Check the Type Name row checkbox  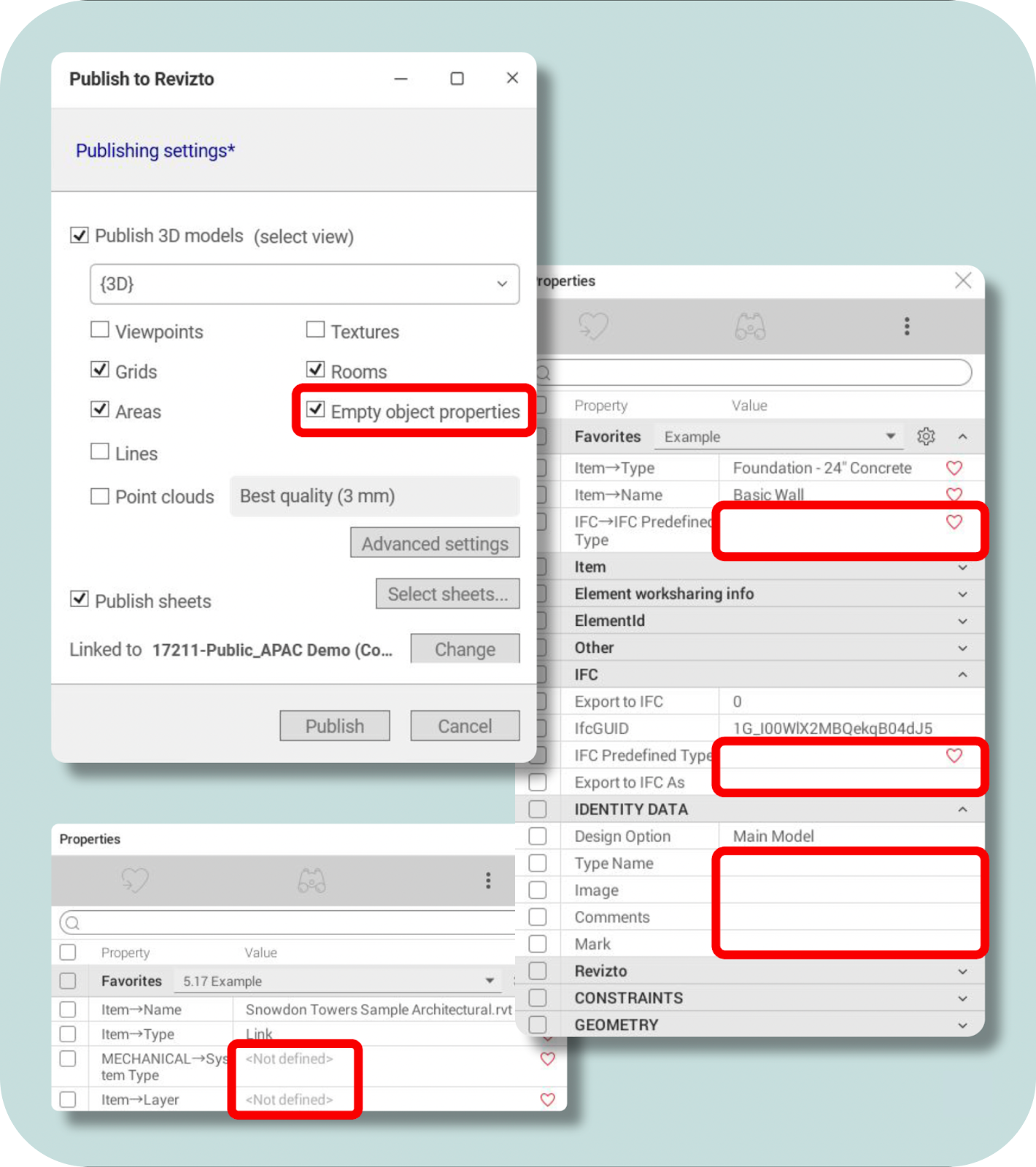pyautogui.click(x=538, y=863)
